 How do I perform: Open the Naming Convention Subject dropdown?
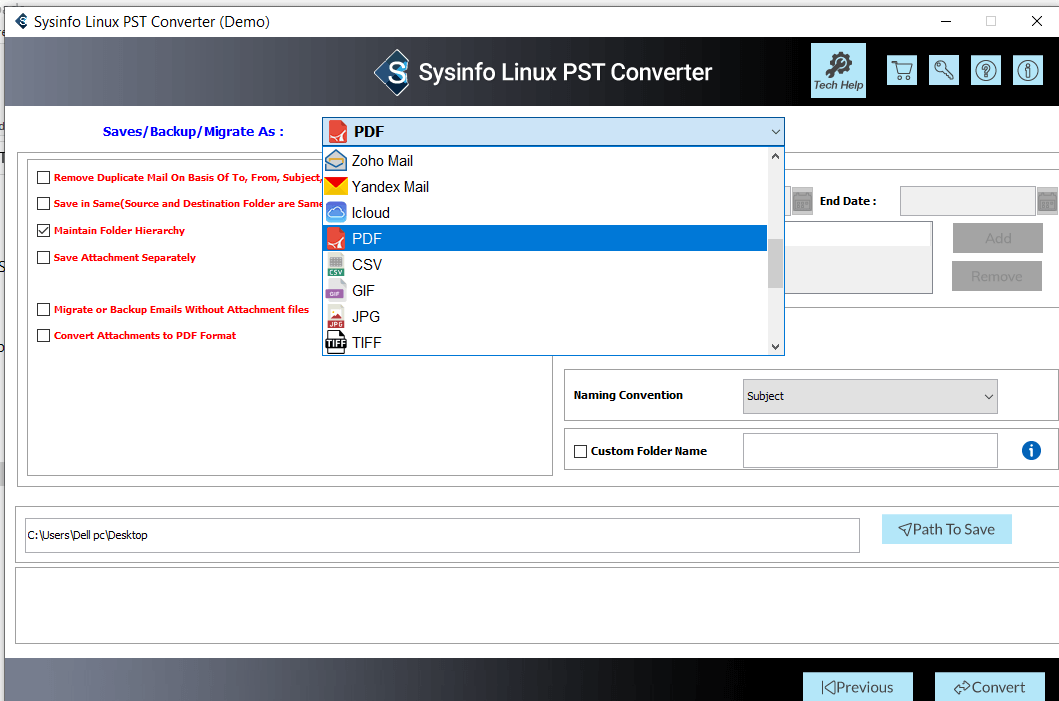point(870,396)
